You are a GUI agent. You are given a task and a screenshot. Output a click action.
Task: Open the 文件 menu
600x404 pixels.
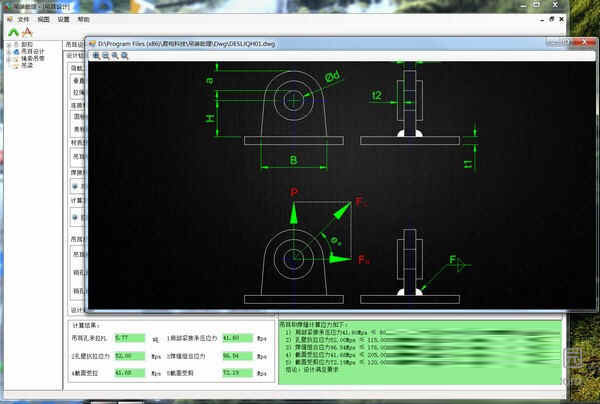pyautogui.click(x=23, y=19)
